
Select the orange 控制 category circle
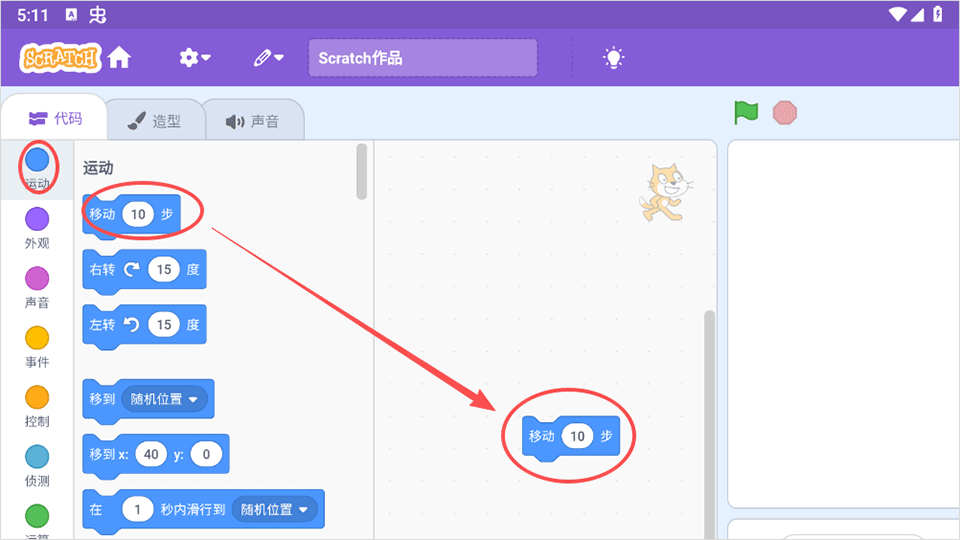[x=37, y=397]
